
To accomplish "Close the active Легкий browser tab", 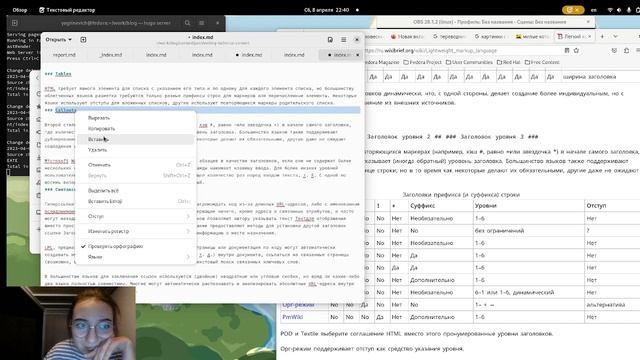I will (589, 36).
